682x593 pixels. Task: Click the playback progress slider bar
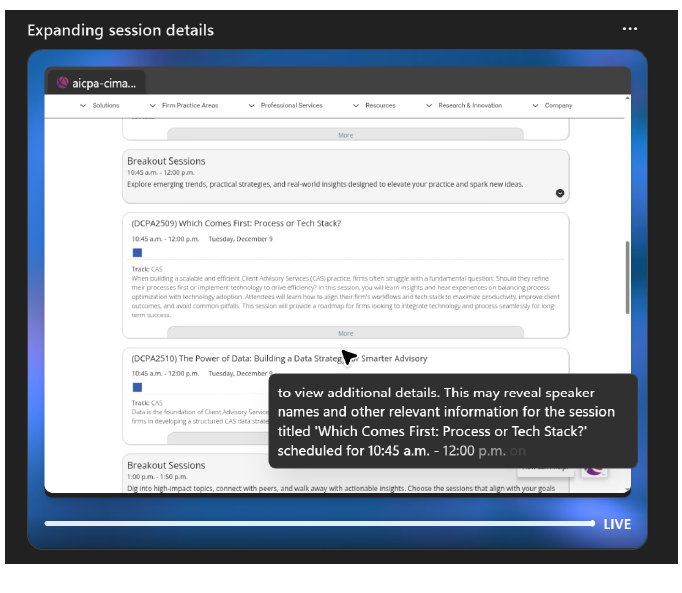click(318, 523)
